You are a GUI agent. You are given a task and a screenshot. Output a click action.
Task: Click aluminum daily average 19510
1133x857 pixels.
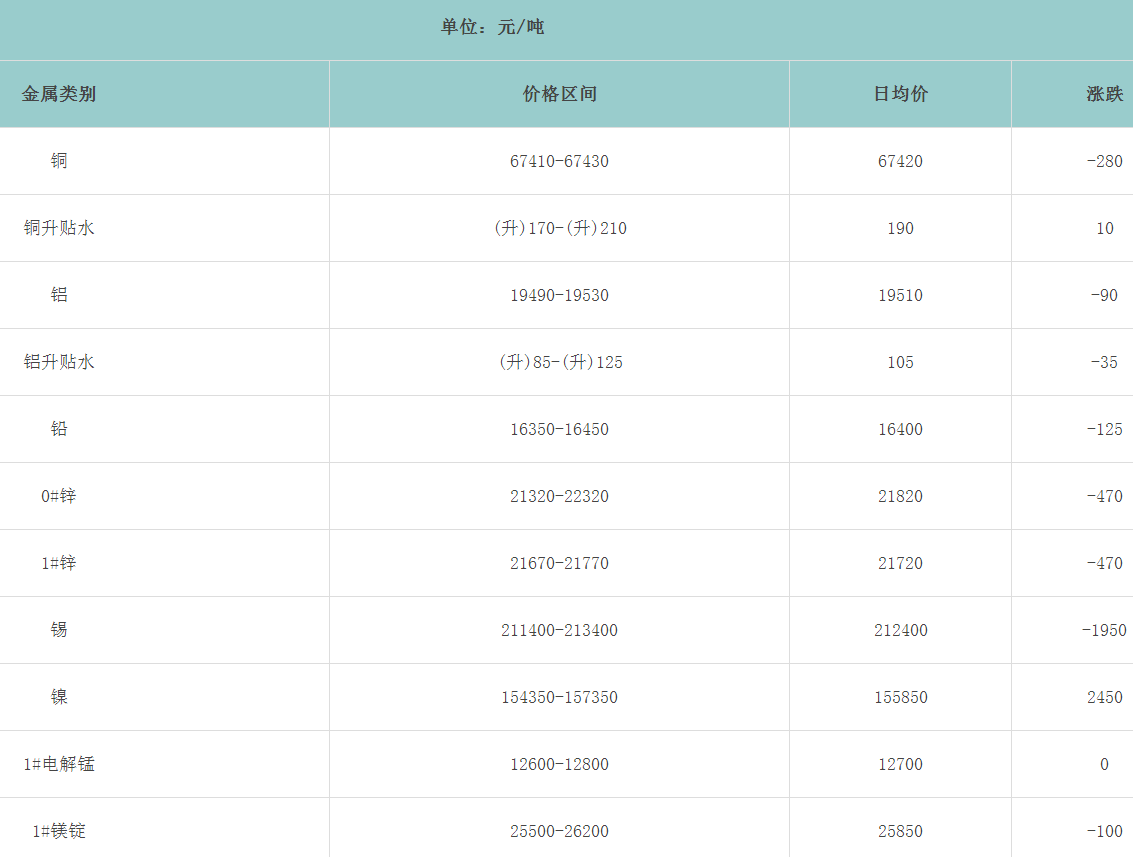coord(900,295)
